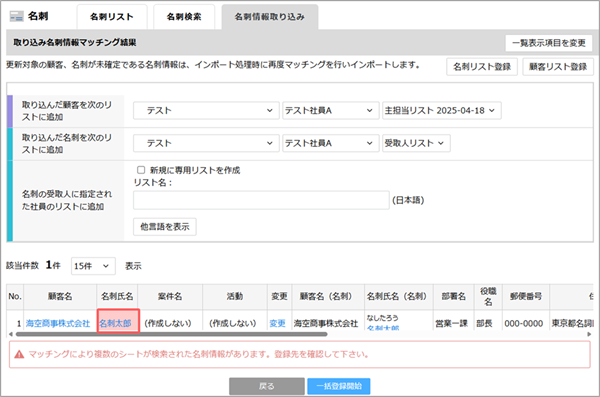Click 一括登録開始 button
Image resolution: width=600 pixels, height=397 pixels.
tap(339, 386)
